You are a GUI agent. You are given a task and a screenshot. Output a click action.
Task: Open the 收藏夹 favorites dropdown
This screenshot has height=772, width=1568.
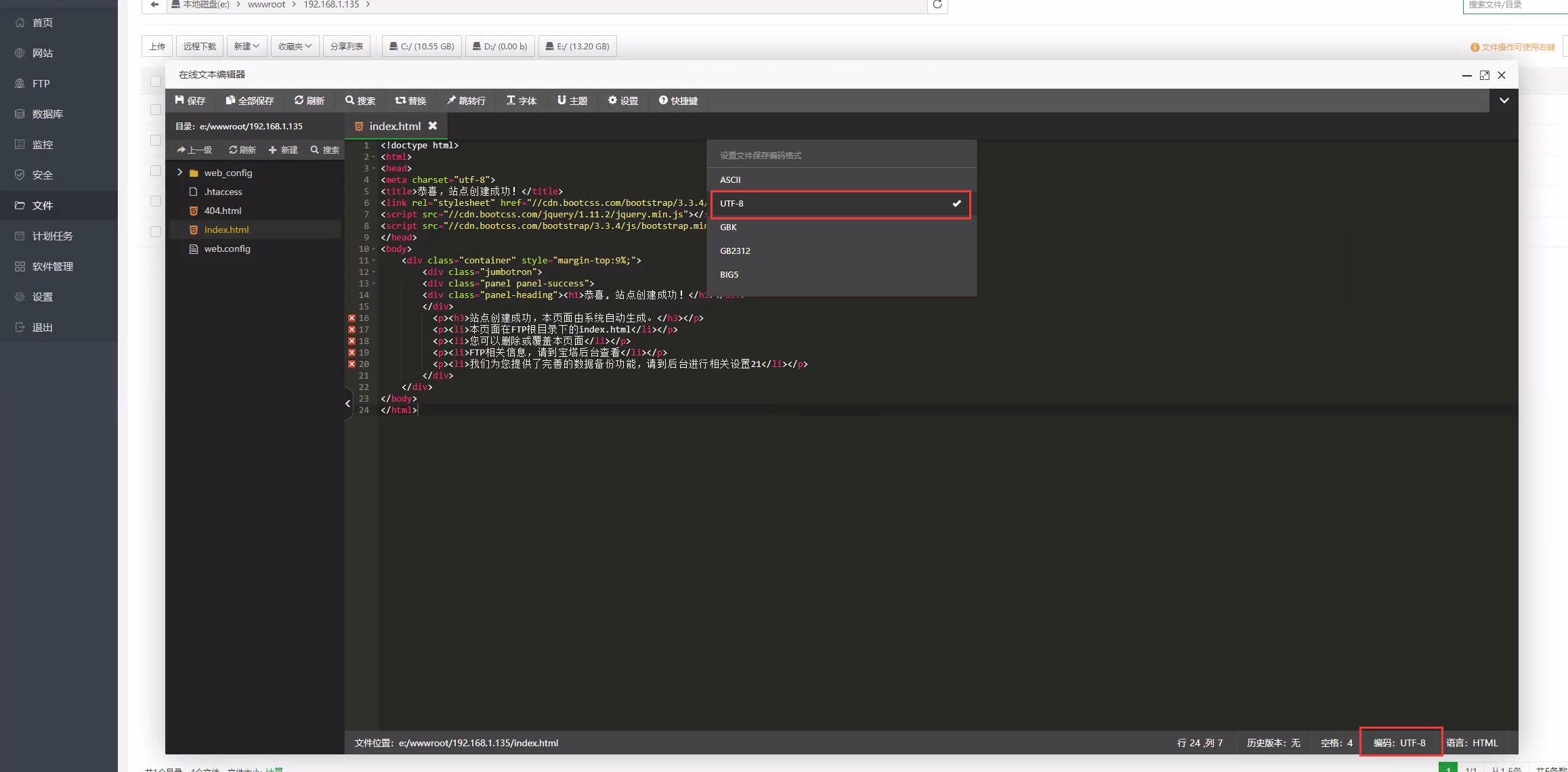[x=295, y=46]
